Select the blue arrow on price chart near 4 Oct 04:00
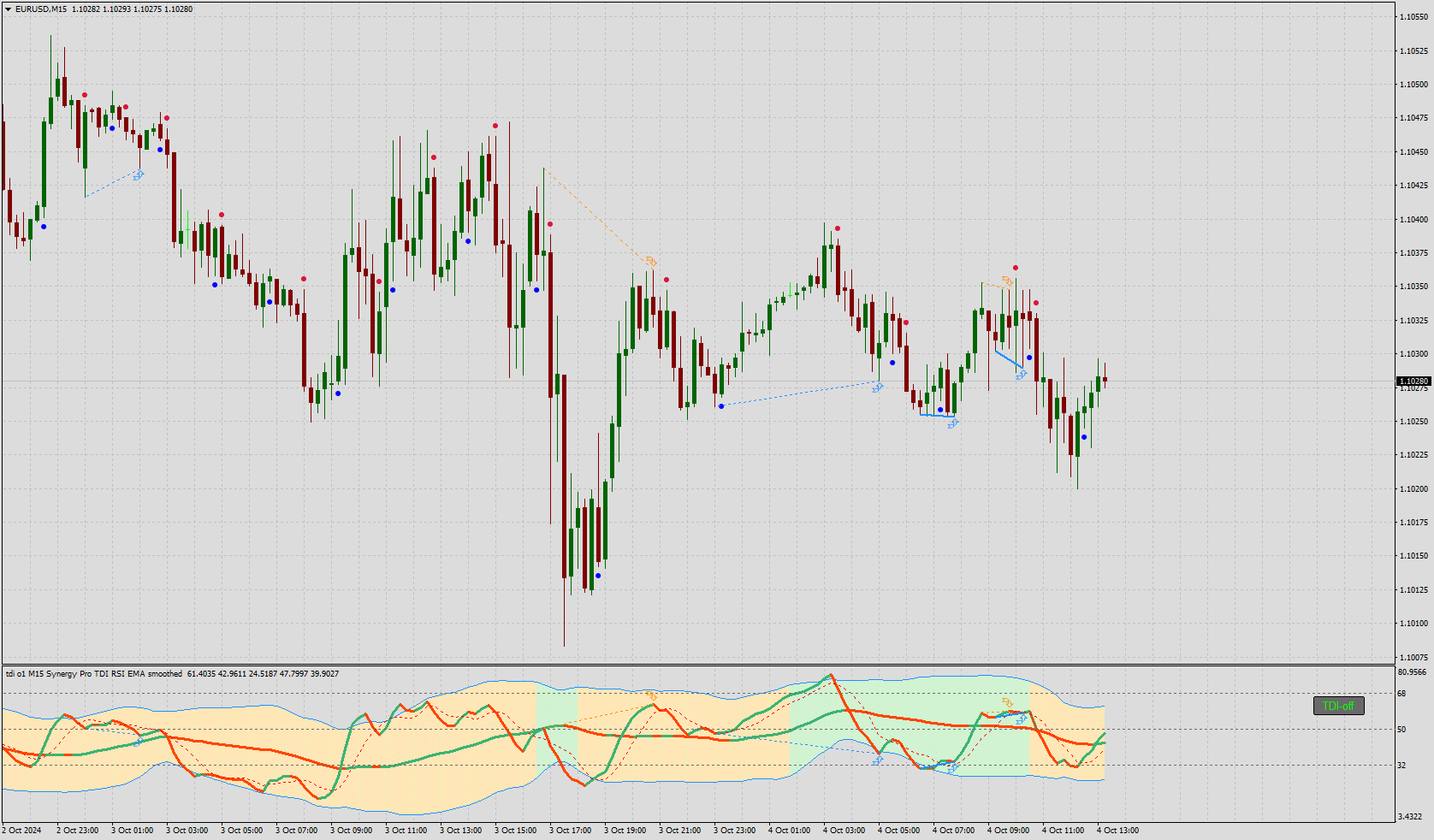 [x=878, y=387]
